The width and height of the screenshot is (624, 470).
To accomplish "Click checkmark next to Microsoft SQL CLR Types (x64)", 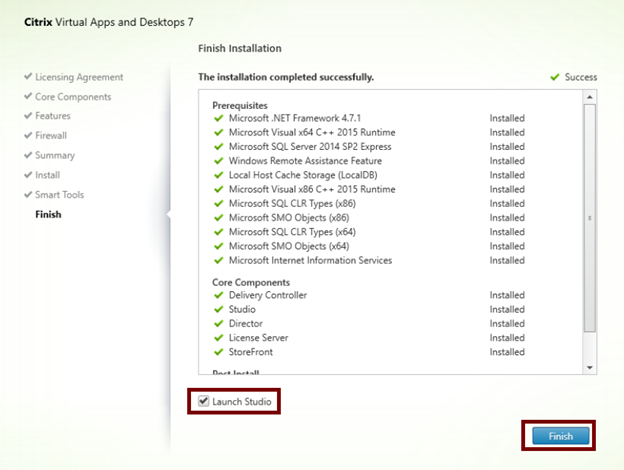I will (218, 232).
